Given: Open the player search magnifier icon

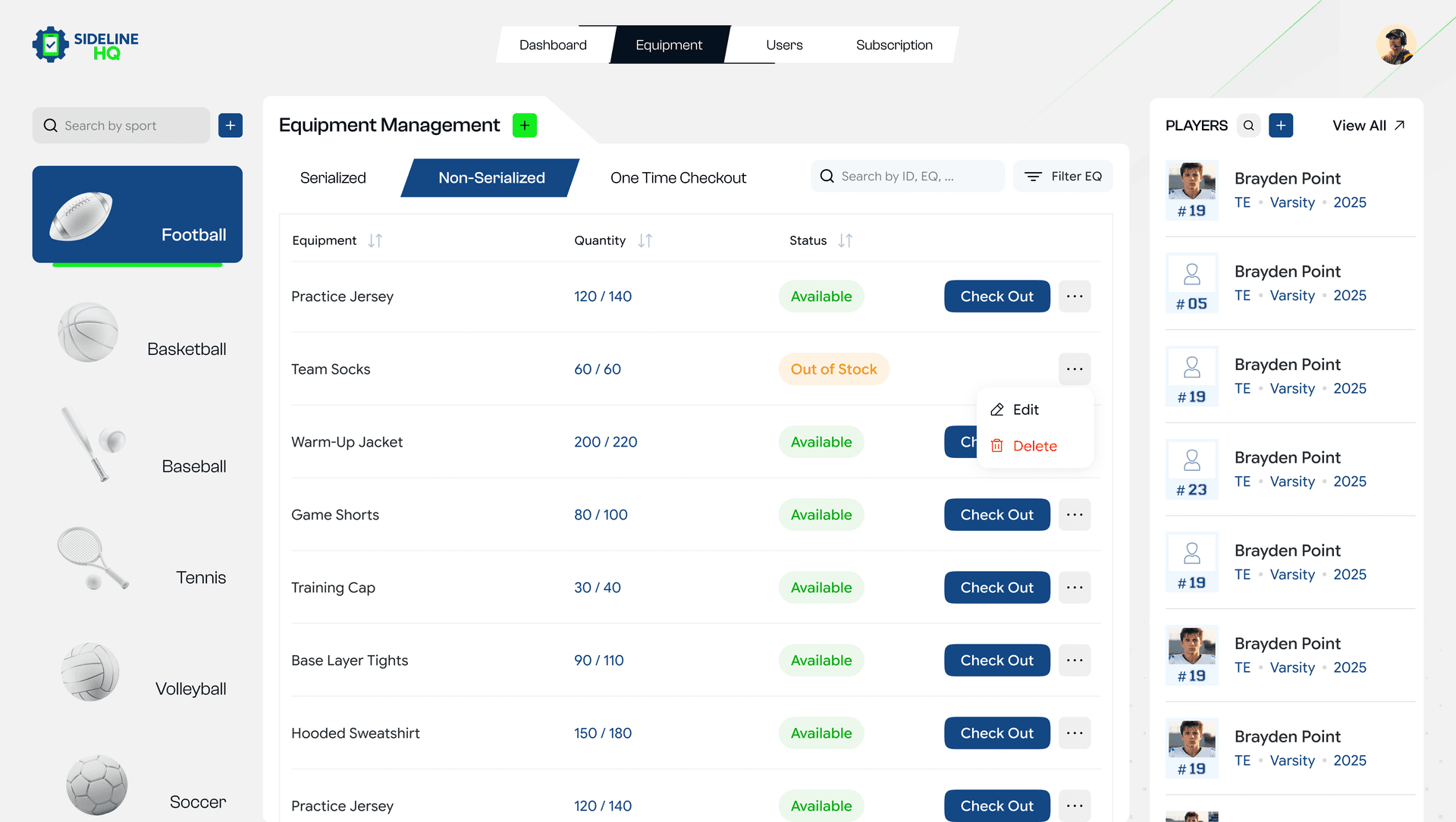Looking at the screenshot, I should (1248, 125).
